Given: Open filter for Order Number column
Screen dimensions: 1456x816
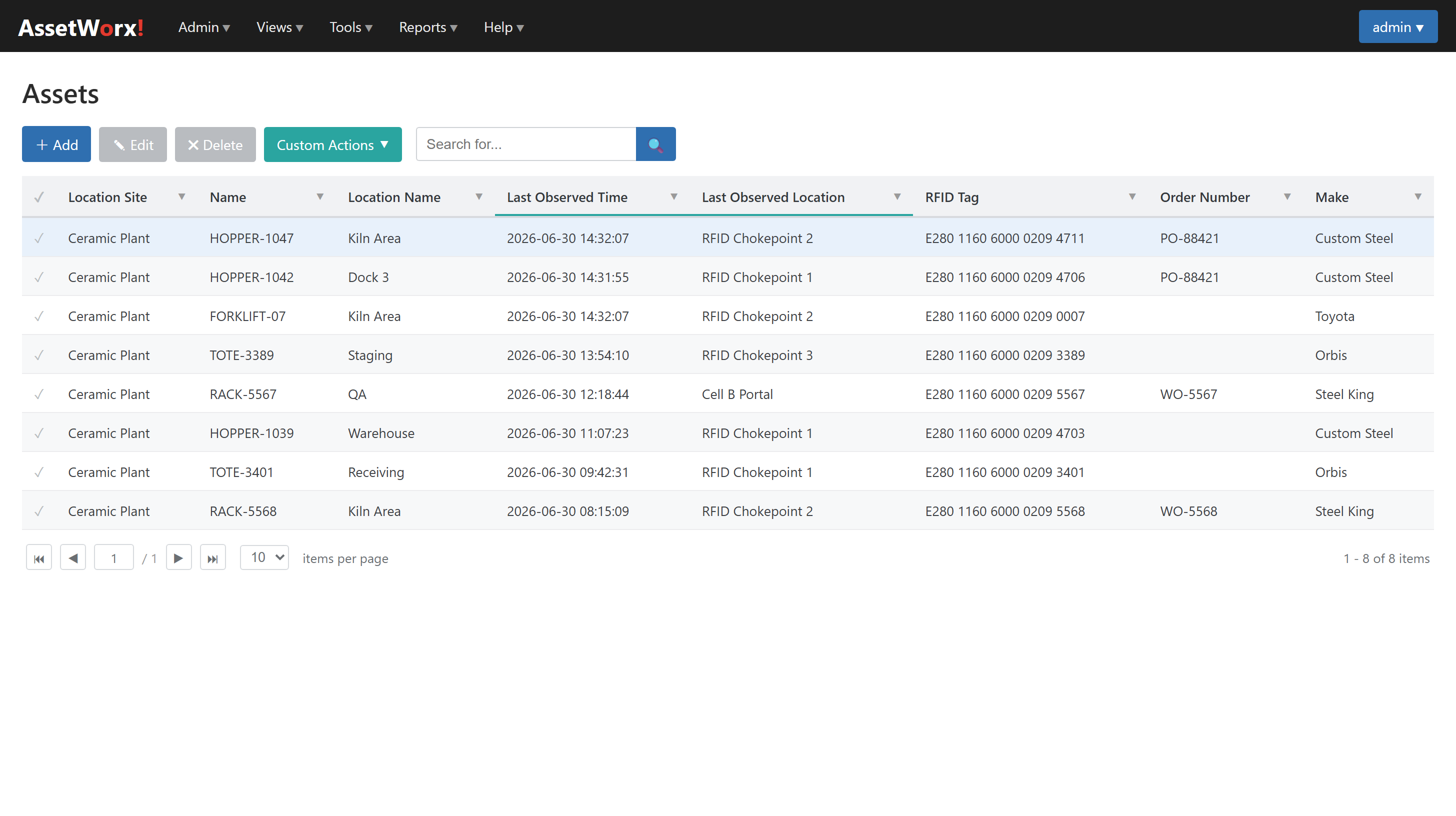Looking at the screenshot, I should [x=1287, y=196].
